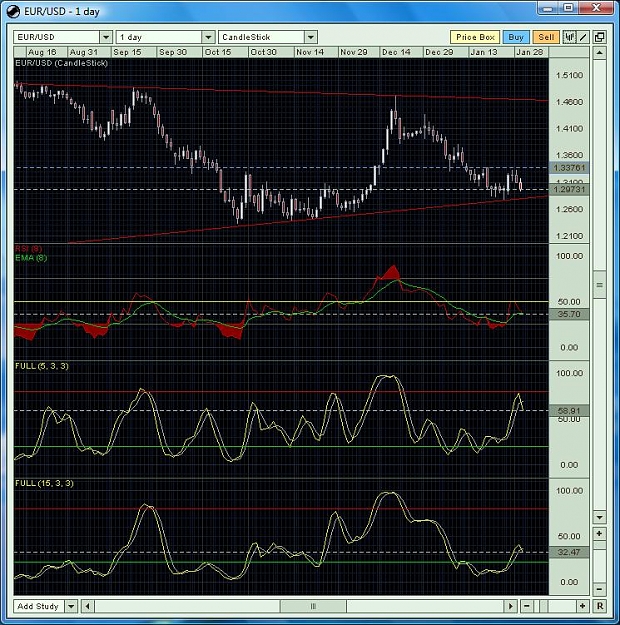Click the horizontal zoom in plus button
The width and height of the screenshot is (620, 625).
583,606
